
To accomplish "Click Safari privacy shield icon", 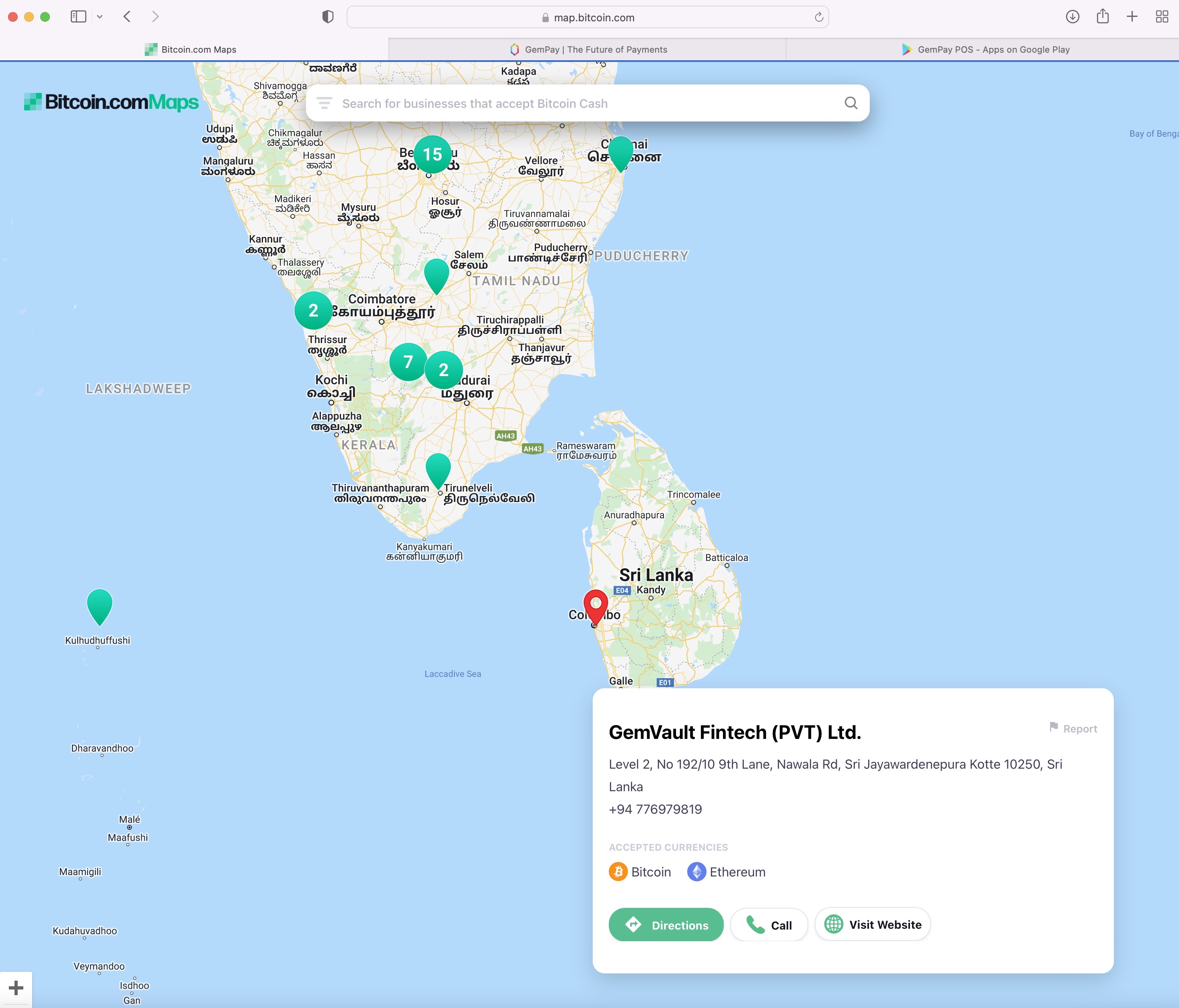I will 328,17.
